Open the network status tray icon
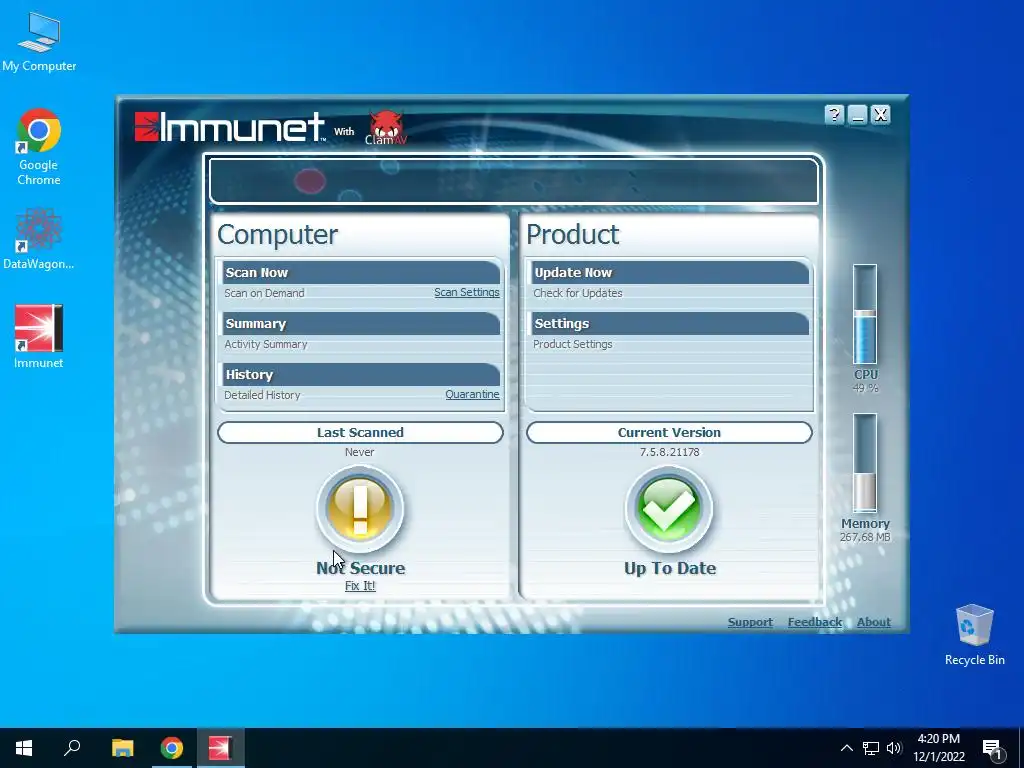 coord(871,748)
